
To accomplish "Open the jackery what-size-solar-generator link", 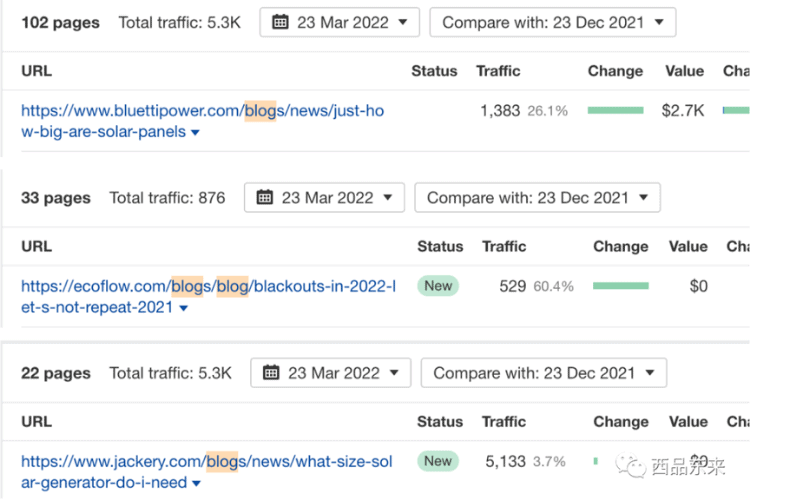I will tap(207, 471).
